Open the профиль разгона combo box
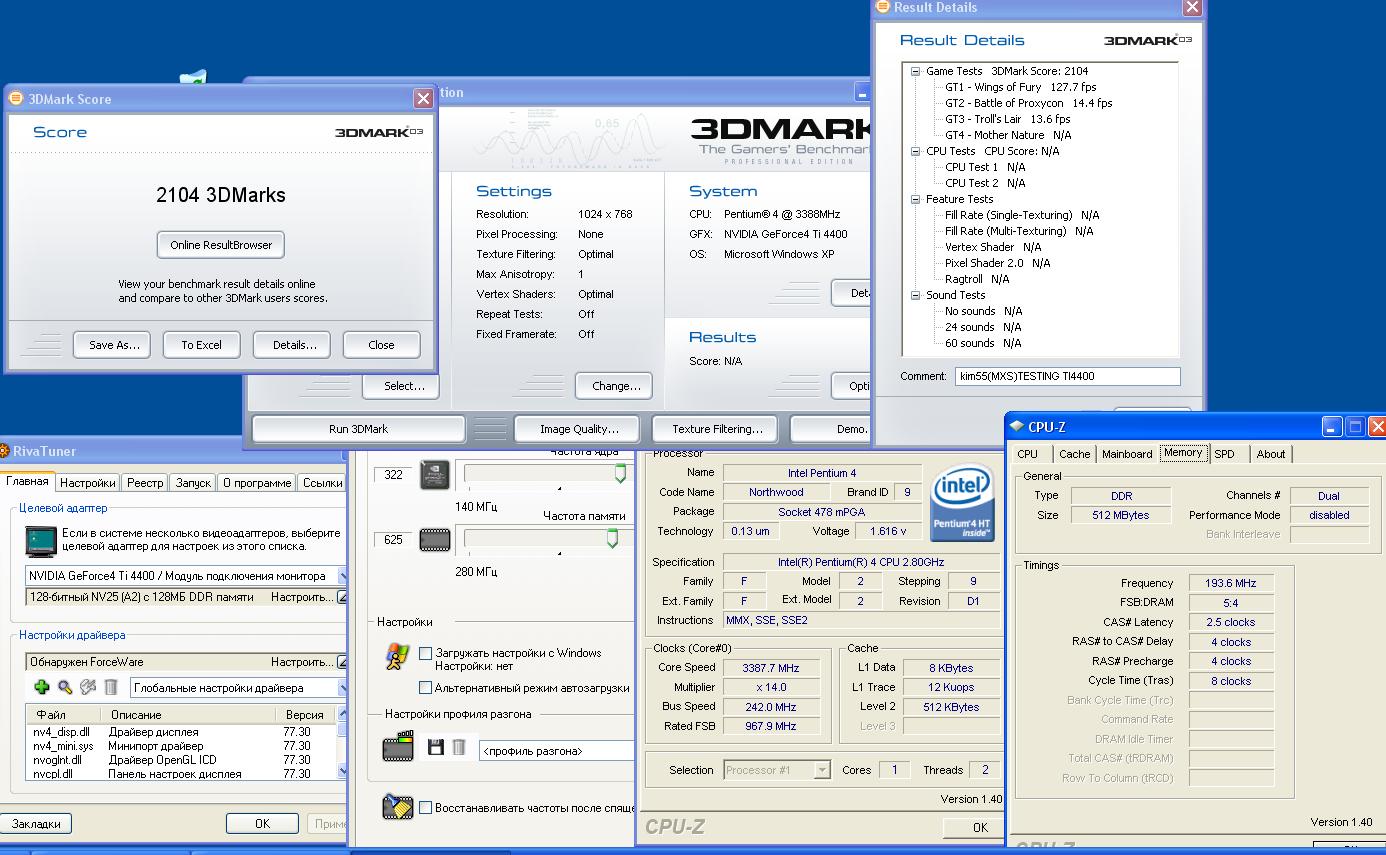 click(x=556, y=750)
